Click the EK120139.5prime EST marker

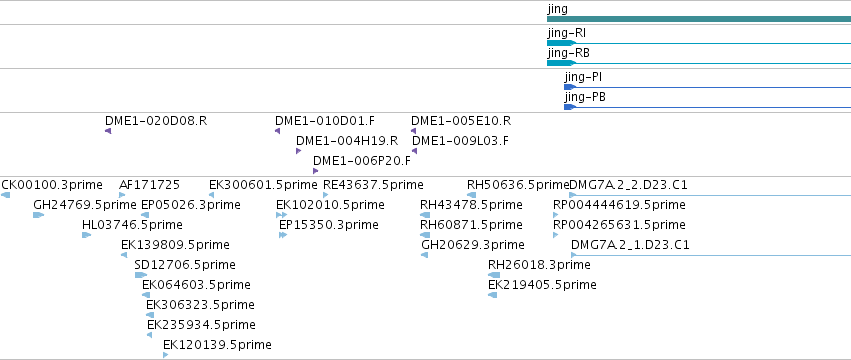tap(166, 355)
